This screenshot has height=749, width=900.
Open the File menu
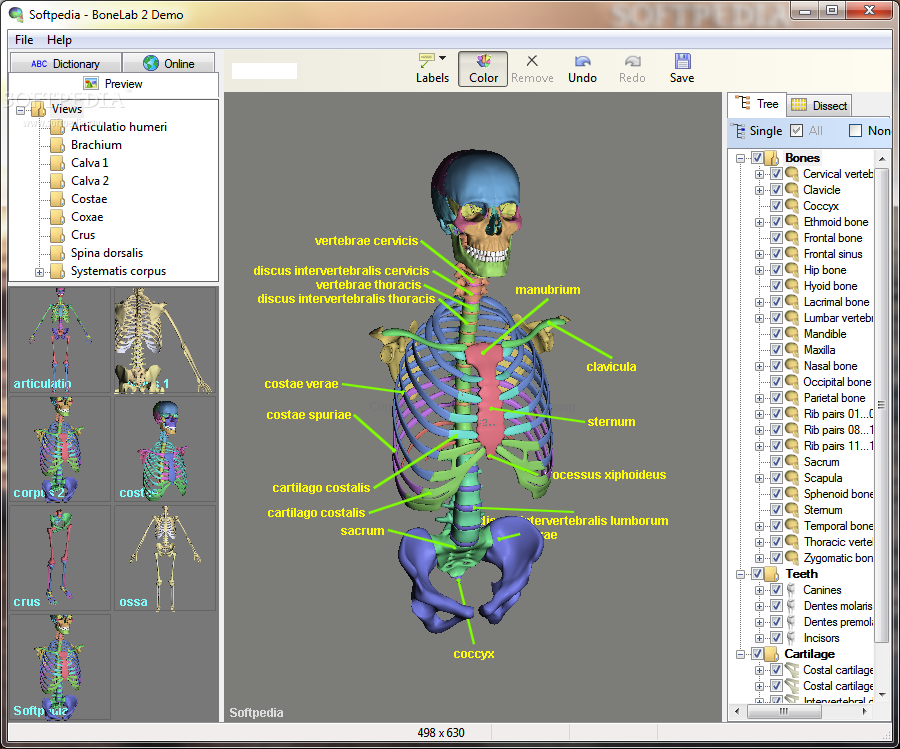point(24,40)
